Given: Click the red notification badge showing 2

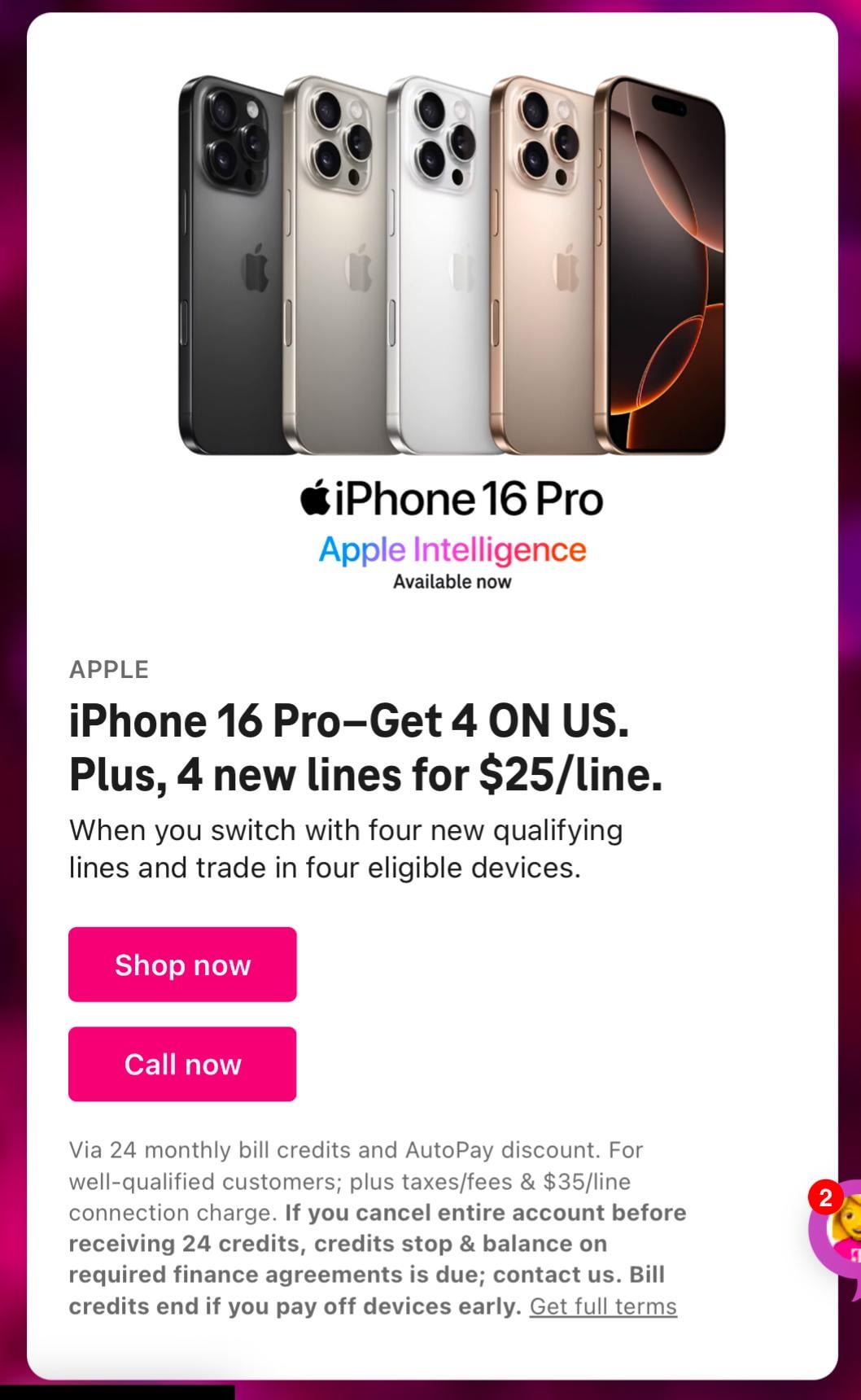Looking at the screenshot, I should [x=825, y=1198].
